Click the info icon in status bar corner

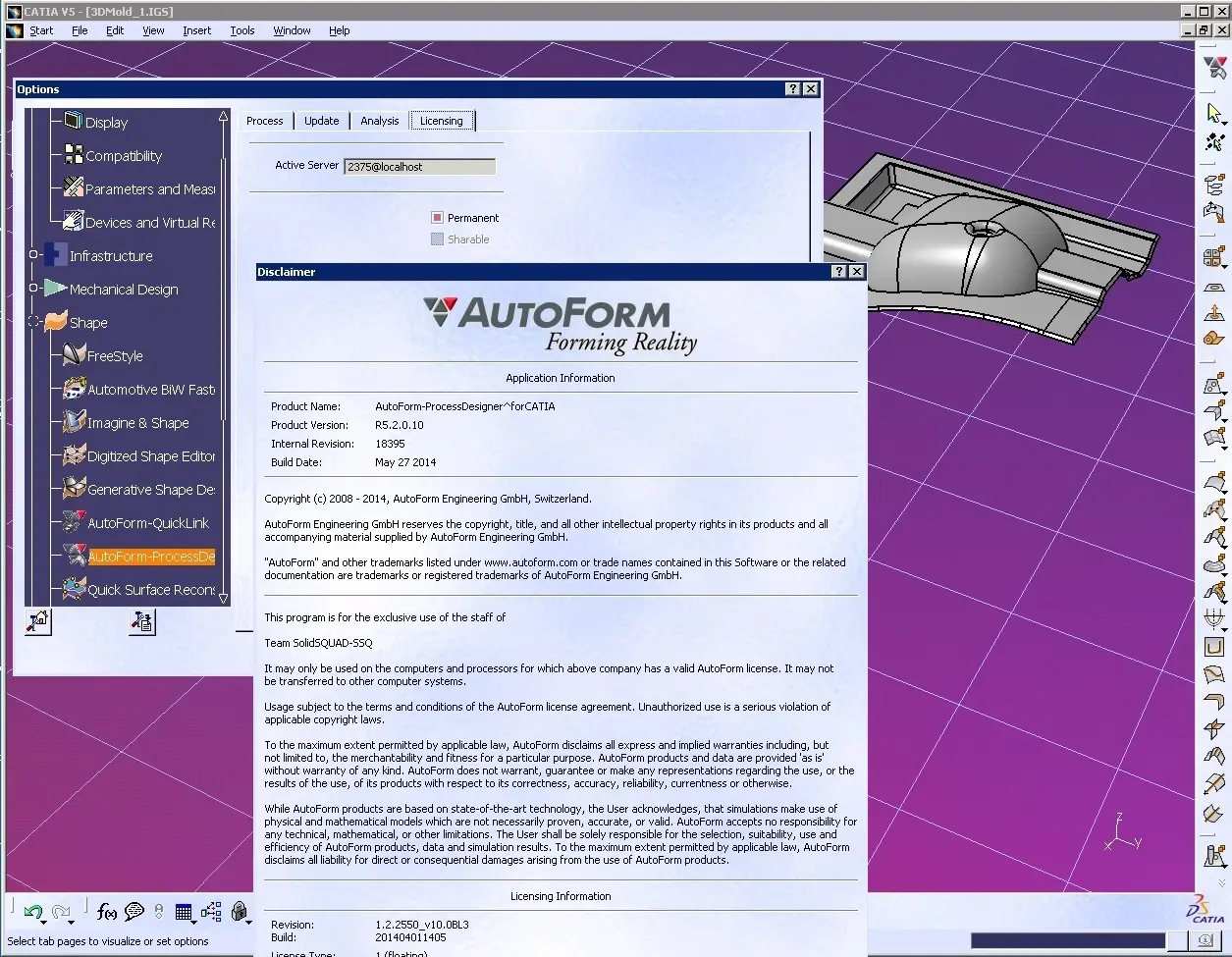click(x=1205, y=940)
